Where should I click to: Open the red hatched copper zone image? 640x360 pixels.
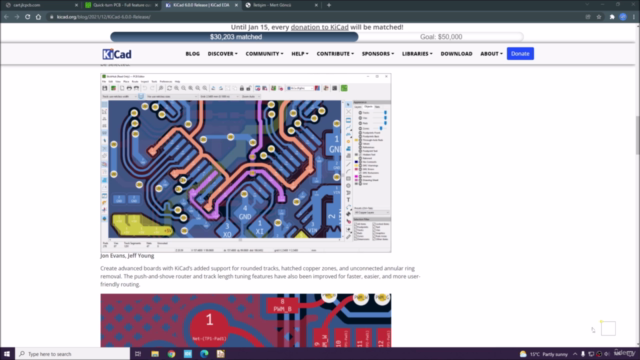(x=246, y=320)
